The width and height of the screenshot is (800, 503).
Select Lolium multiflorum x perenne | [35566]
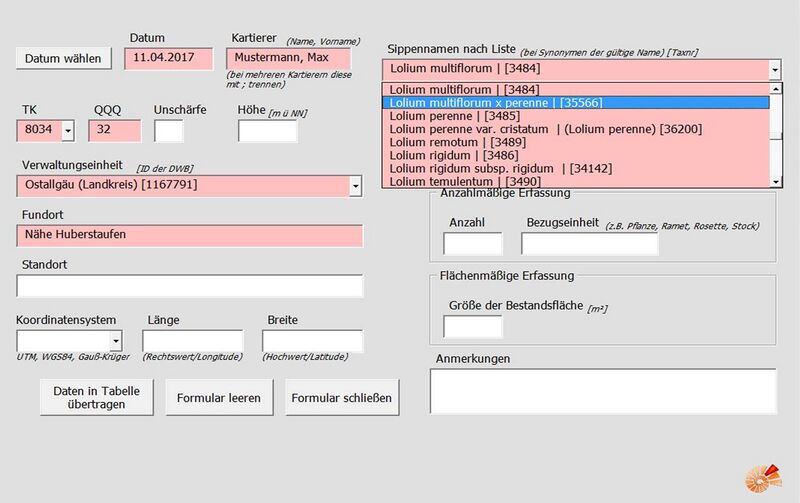(576, 103)
